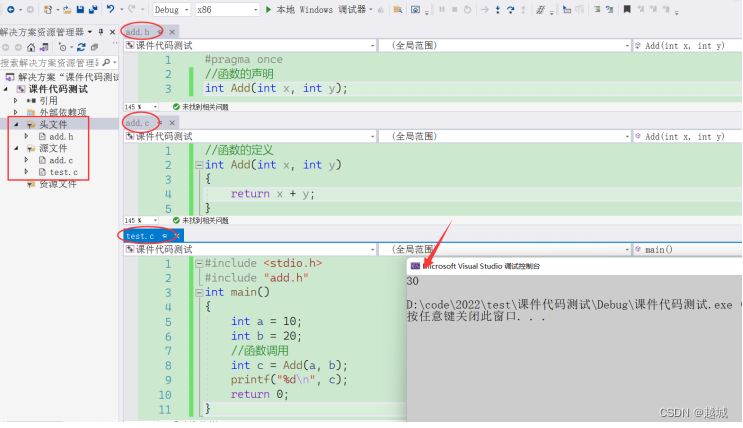
Task: Click the find in files folder icon
Action: [x=398, y=9]
